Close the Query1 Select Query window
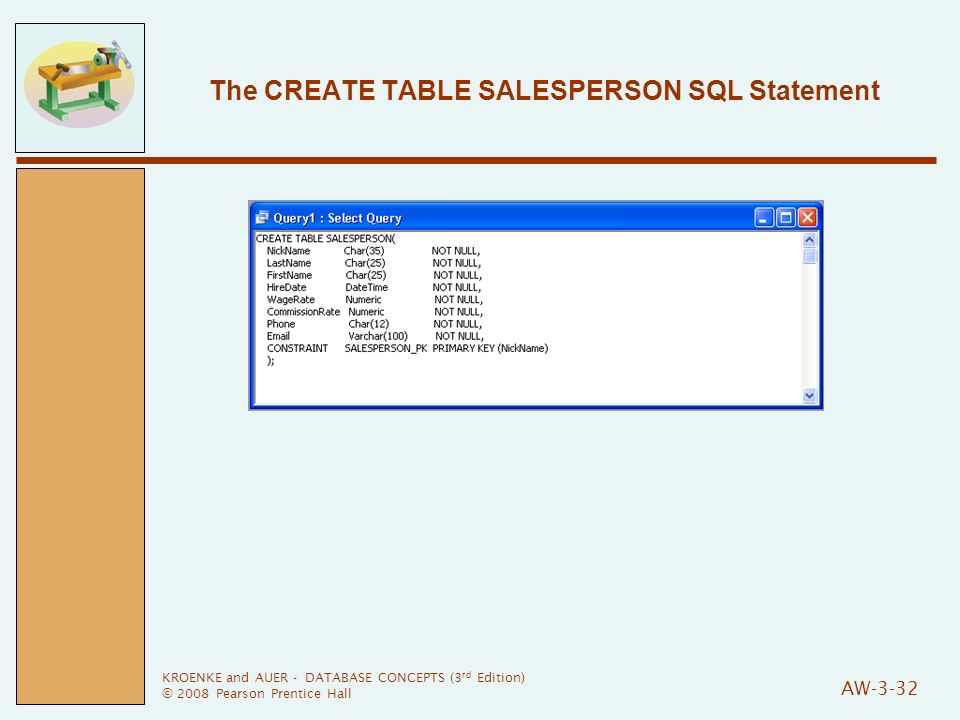960x720 pixels. coord(808,217)
